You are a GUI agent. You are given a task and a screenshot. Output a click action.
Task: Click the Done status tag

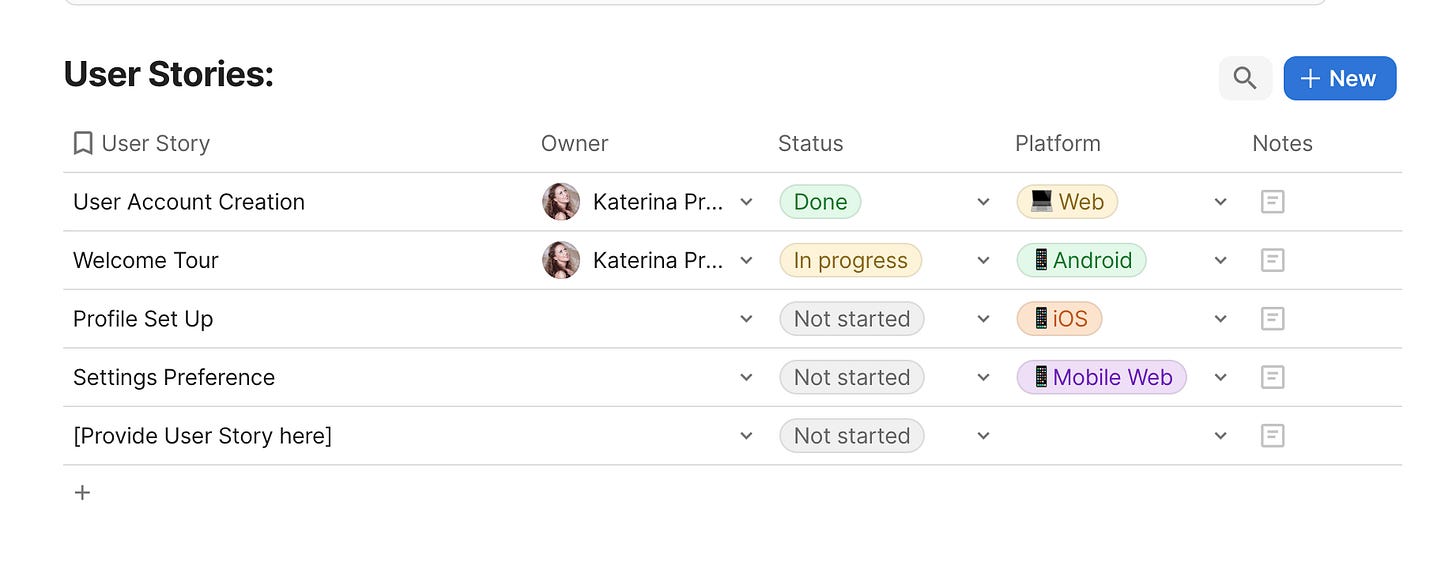[820, 202]
